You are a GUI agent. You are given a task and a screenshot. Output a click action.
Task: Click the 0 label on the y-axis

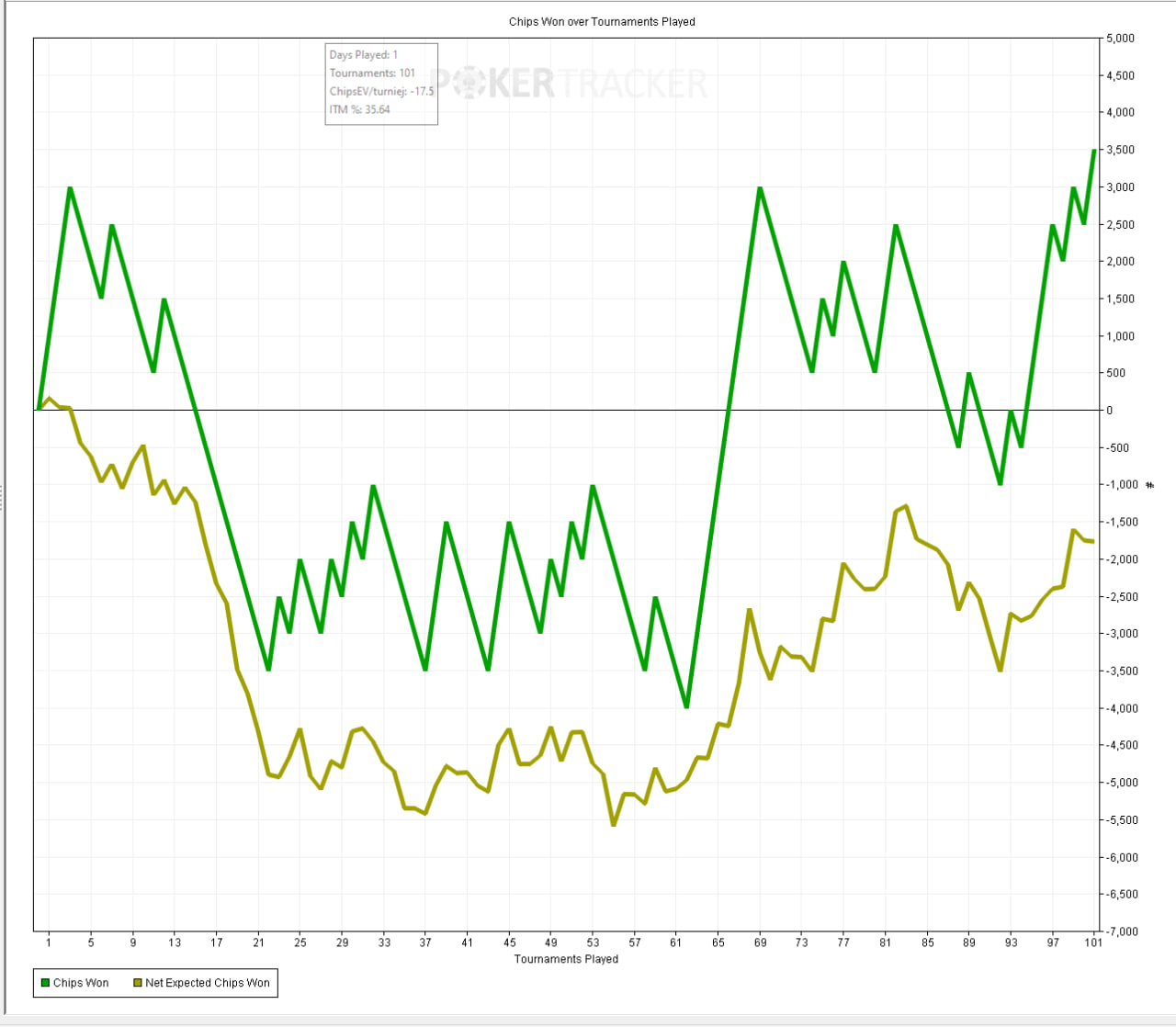point(1110,411)
